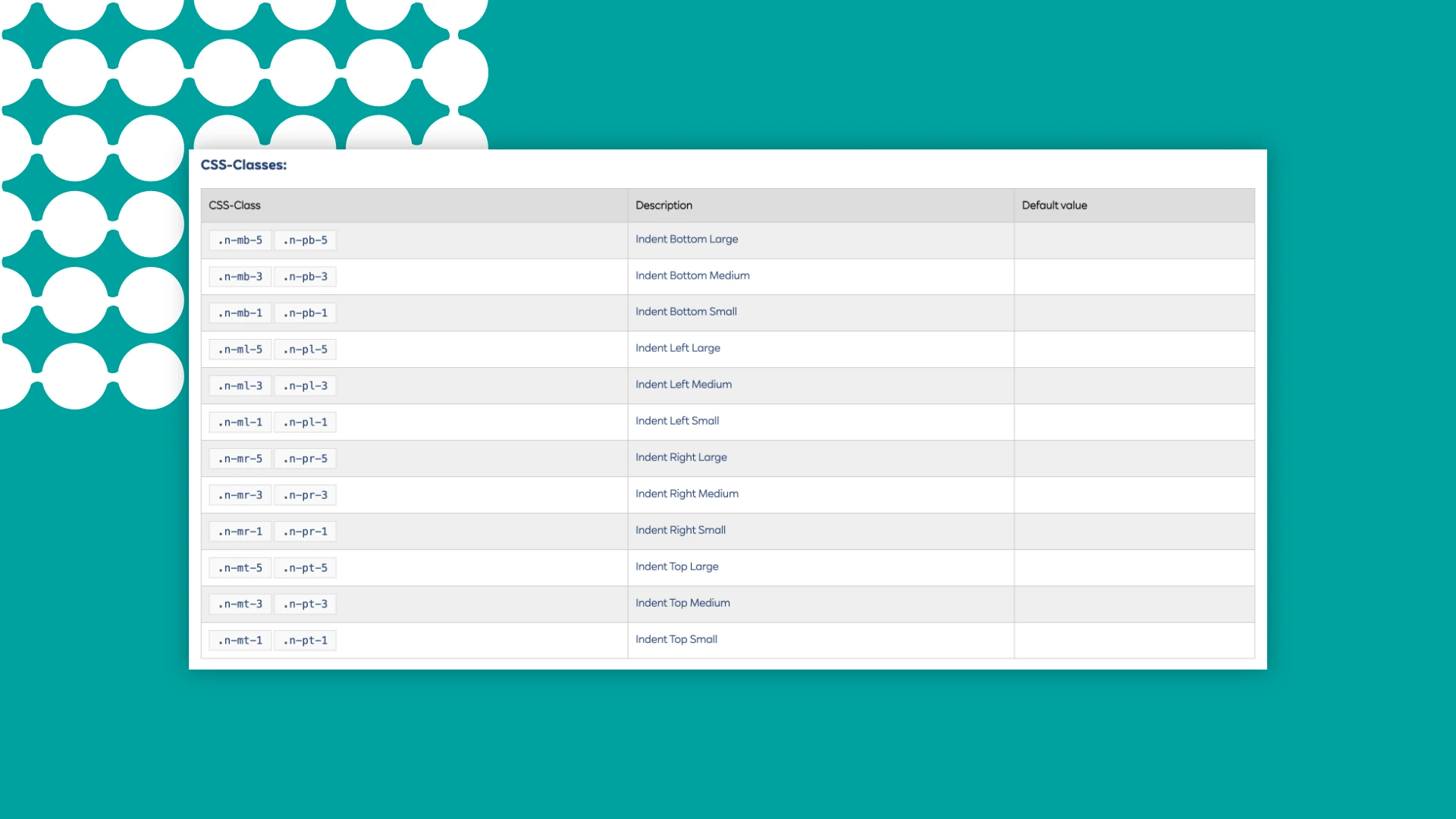Viewport: 1456px width, 819px height.
Task: Select the .n-pt-3 class badge
Action: click(305, 604)
